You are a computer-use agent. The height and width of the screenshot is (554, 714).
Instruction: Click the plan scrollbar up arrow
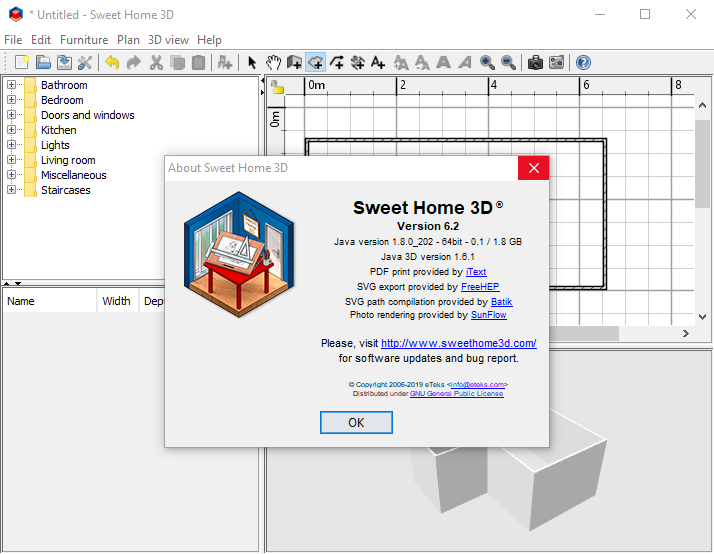(702, 106)
